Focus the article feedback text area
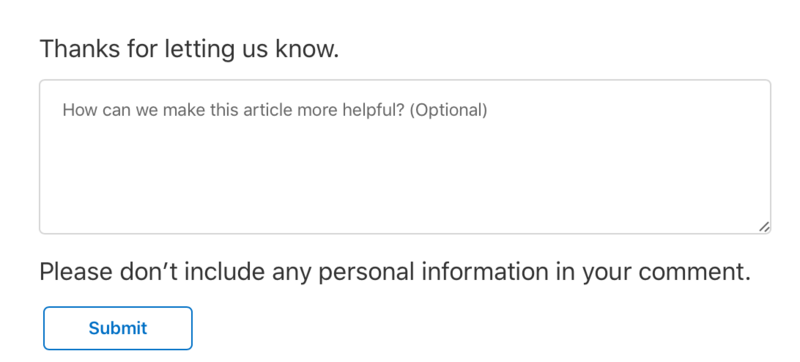Image resolution: width=800 pixels, height=362 pixels. (x=405, y=157)
